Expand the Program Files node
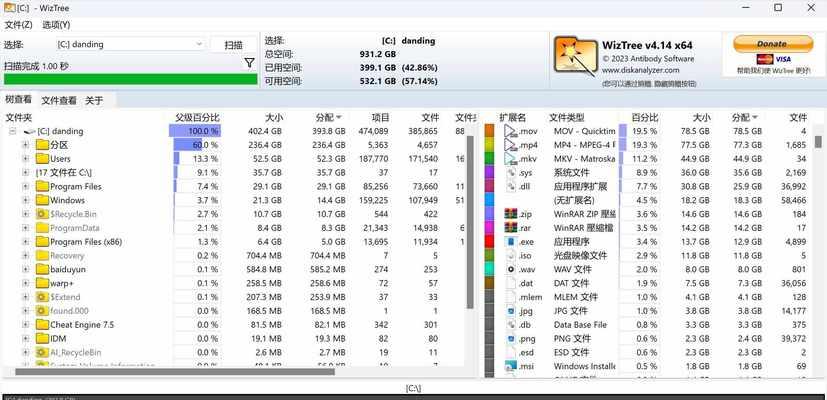This screenshot has height=400, width=827. point(25,186)
